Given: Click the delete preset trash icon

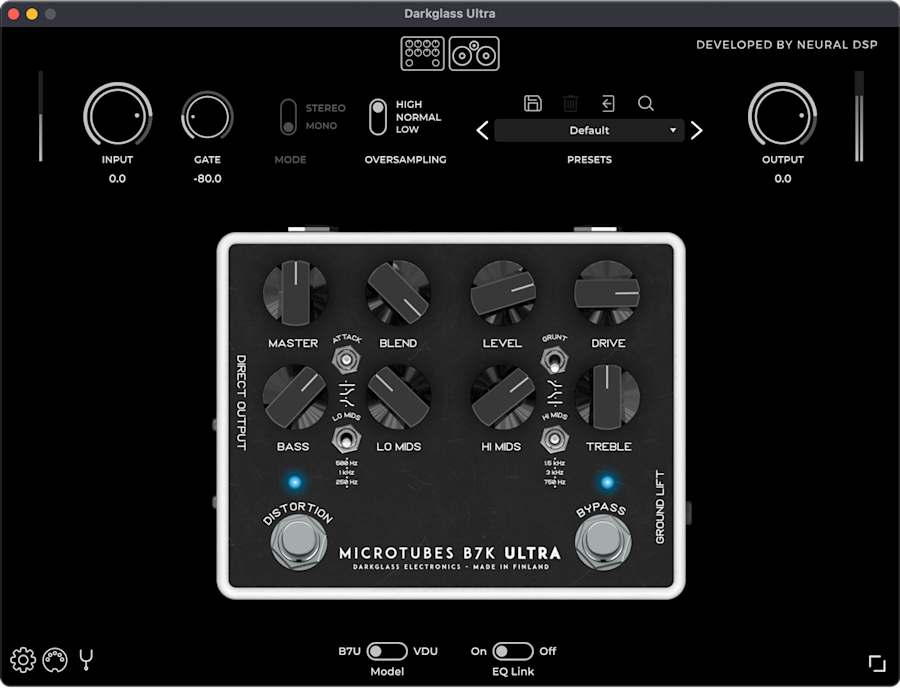Looking at the screenshot, I should coord(570,103).
